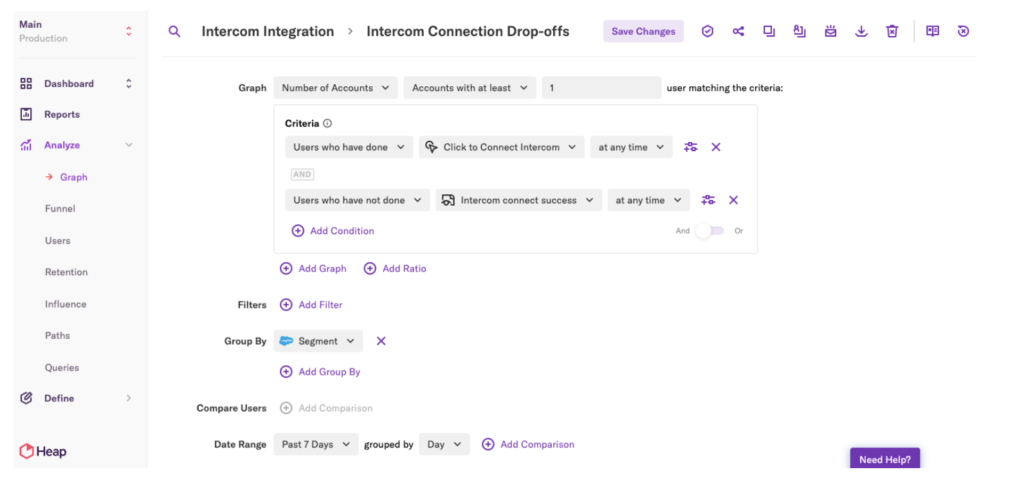Toggle the And/Or switch
The height and width of the screenshot is (481, 1024).
coord(709,230)
